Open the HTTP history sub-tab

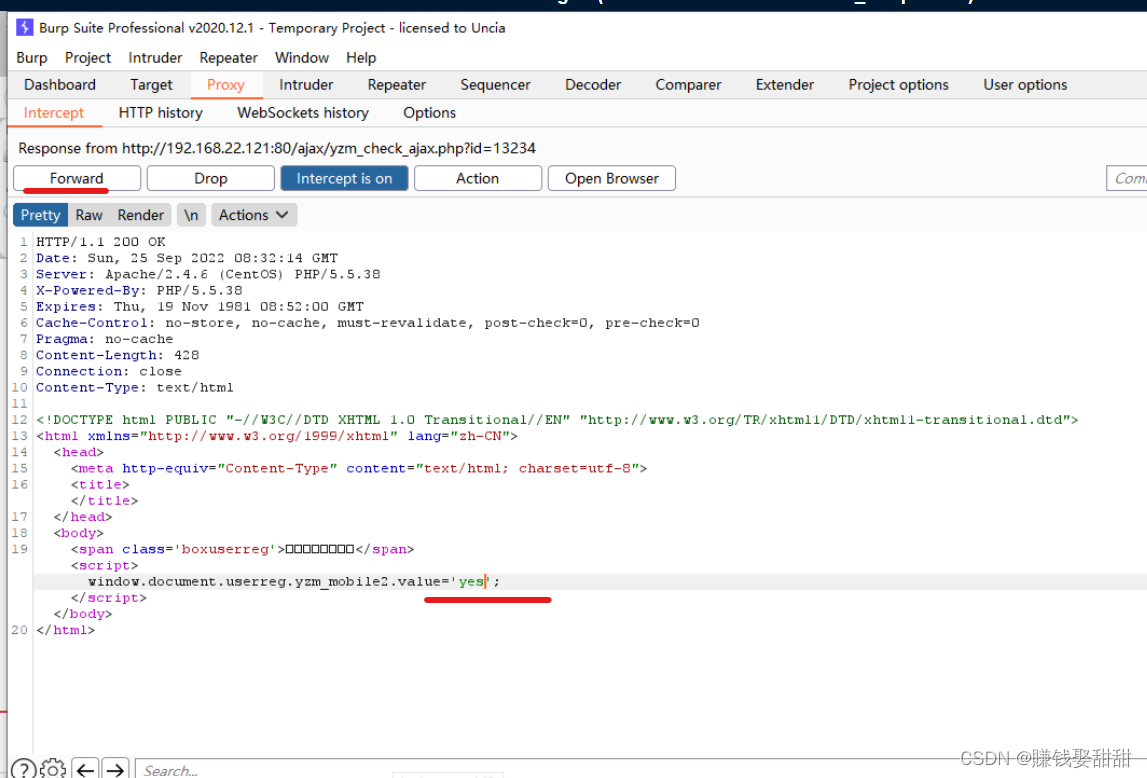[160, 113]
